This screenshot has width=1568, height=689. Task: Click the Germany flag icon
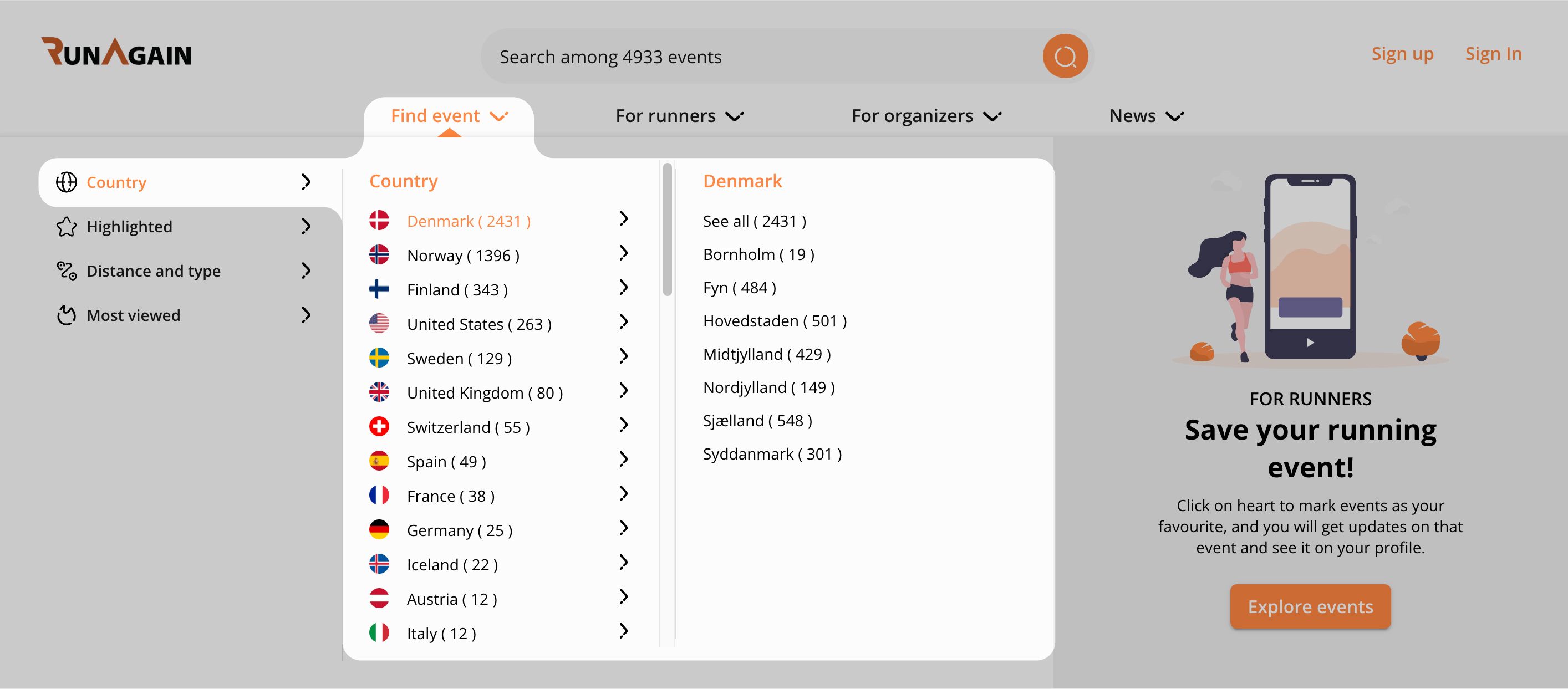(379, 529)
